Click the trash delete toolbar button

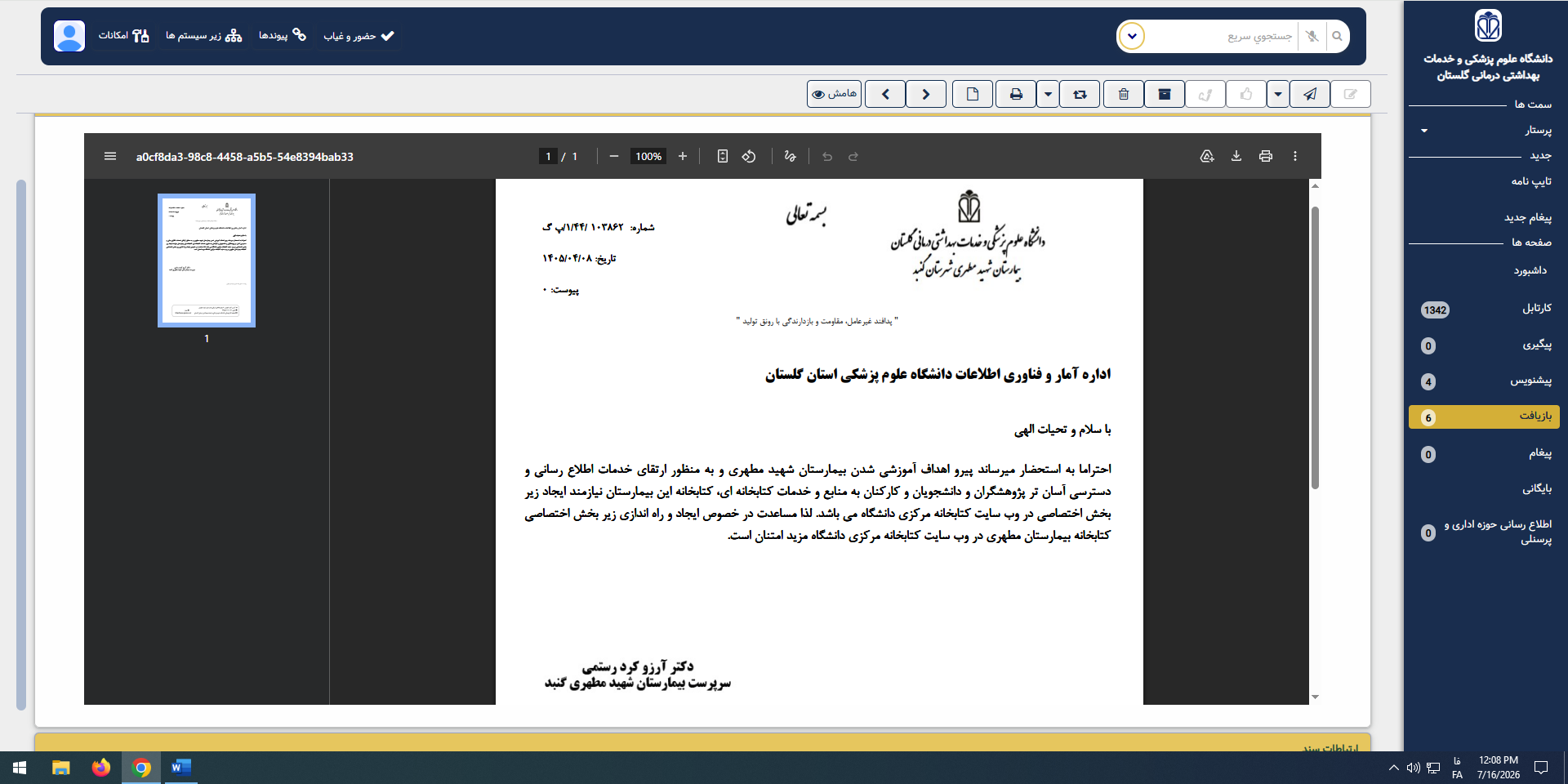[x=1124, y=94]
